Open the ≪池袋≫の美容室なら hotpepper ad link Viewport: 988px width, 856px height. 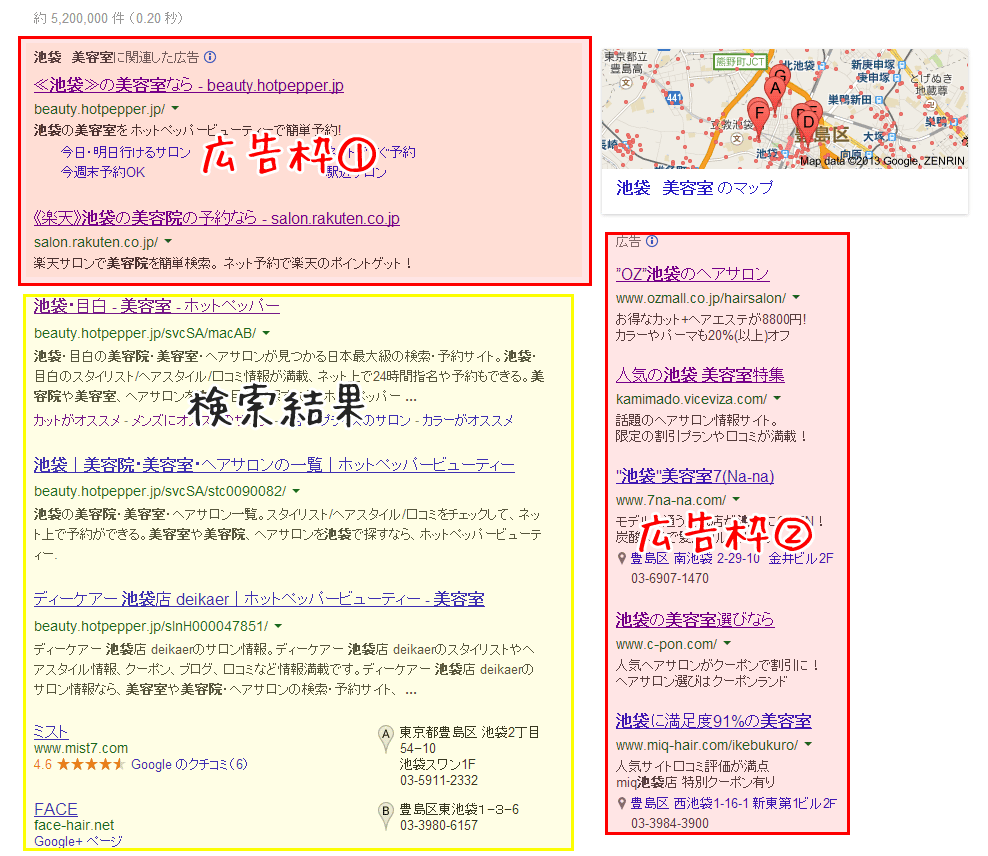click(x=188, y=85)
